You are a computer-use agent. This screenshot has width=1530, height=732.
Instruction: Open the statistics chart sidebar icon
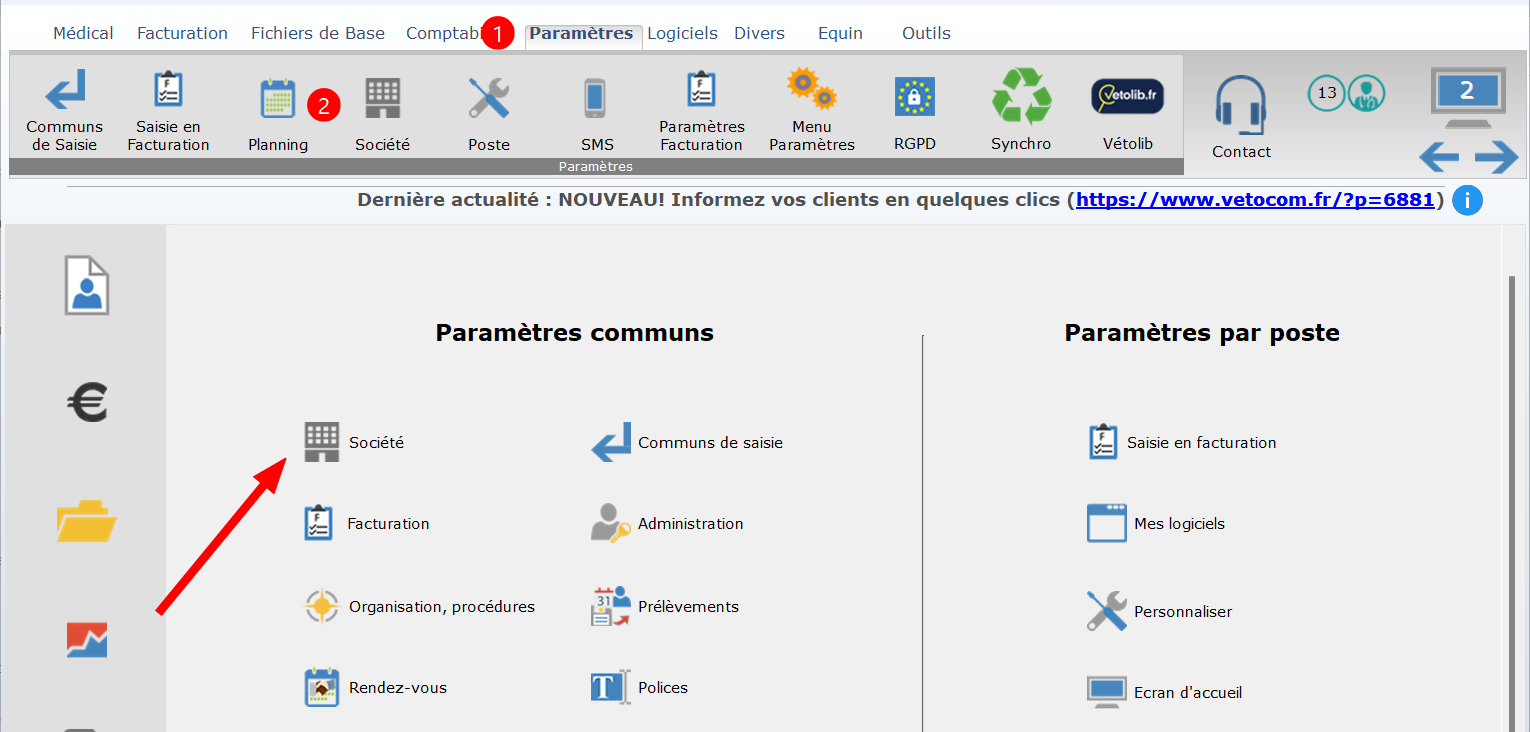coord(87,640)
